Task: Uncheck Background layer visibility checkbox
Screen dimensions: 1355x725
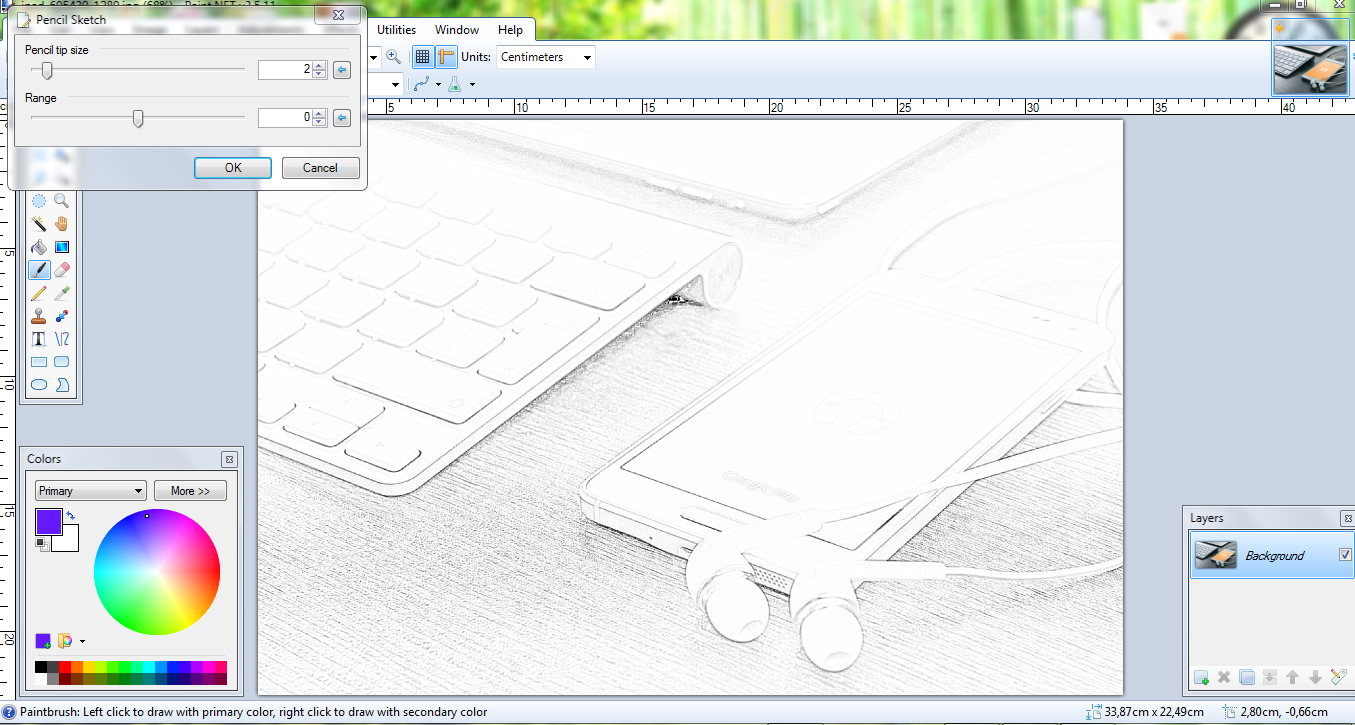Action: pos(1345,555)
